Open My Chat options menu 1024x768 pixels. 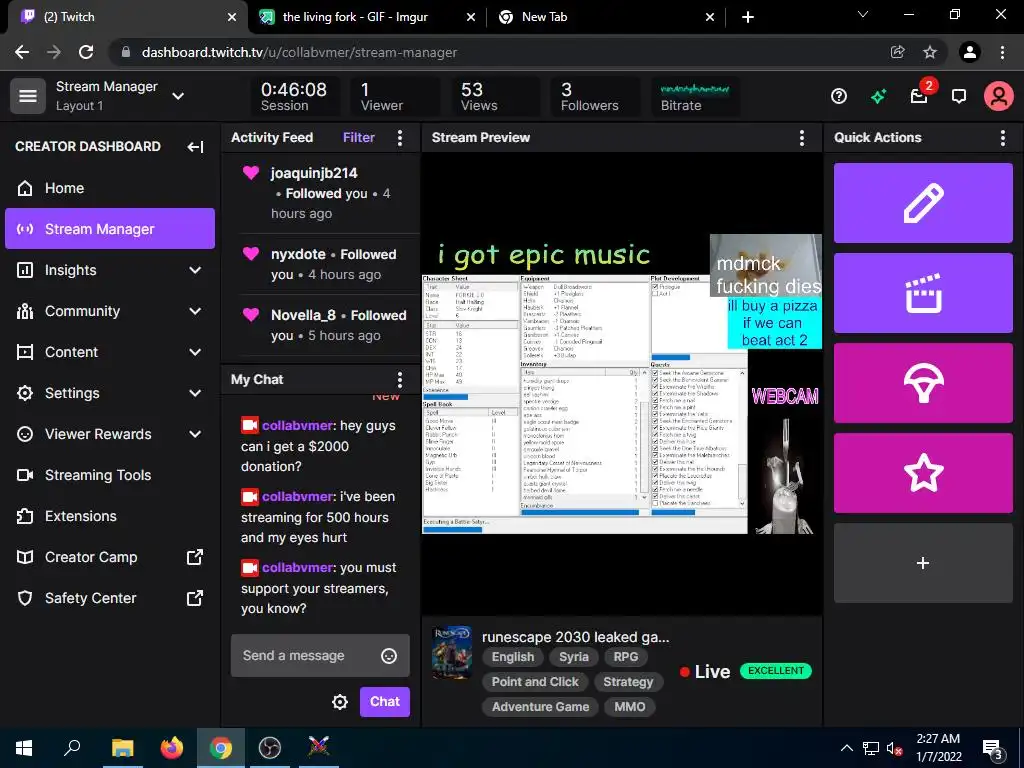click(400, 380)
